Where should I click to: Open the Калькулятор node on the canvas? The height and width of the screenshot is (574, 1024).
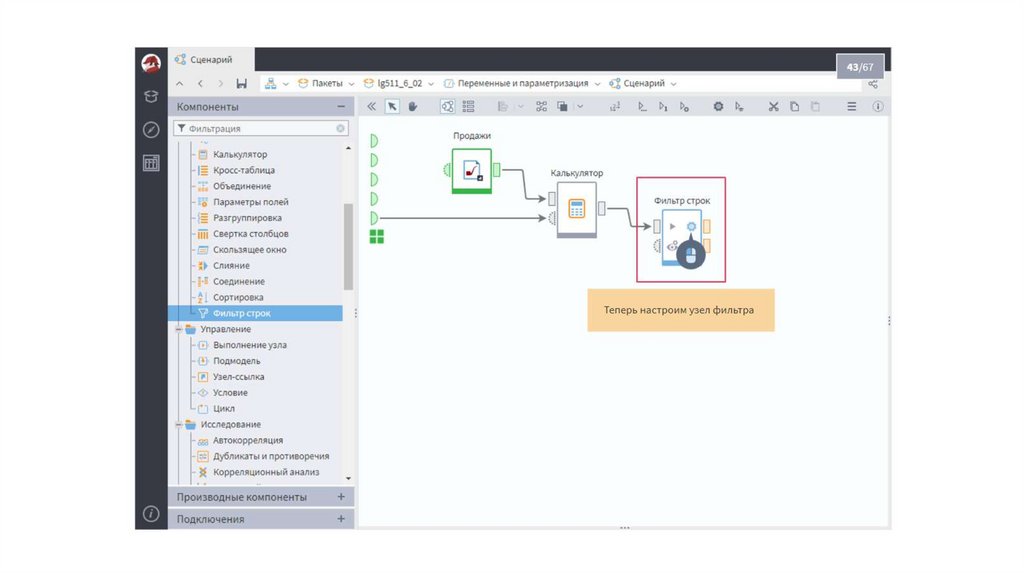[576, 209]
